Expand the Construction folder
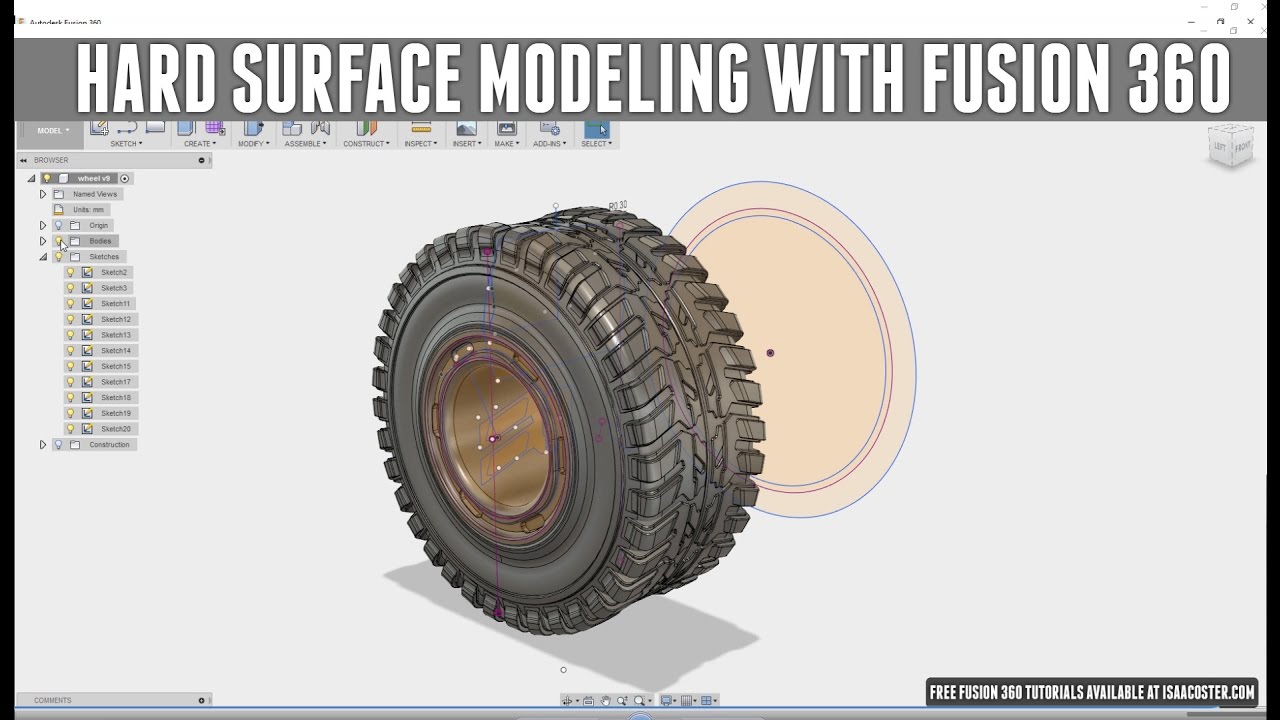The height and width of the screenshot is (720, 1280). [x=43, y=444]
